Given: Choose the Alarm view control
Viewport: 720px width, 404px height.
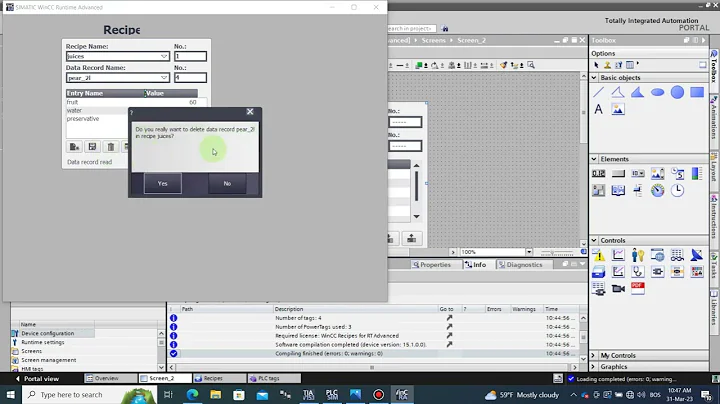Looking at the screenshot, I should (598, 255).
